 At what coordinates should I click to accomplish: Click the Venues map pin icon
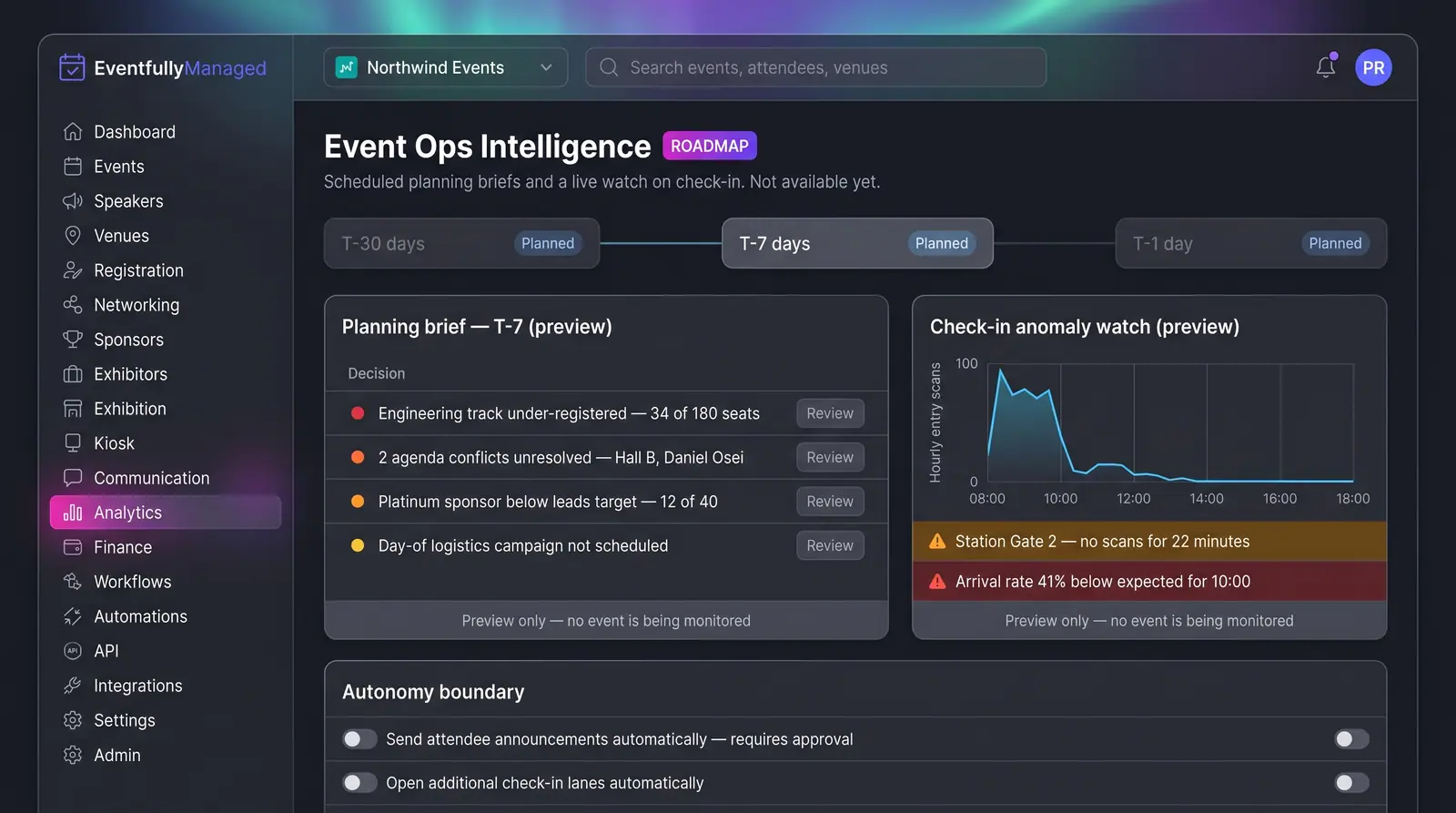73,236
